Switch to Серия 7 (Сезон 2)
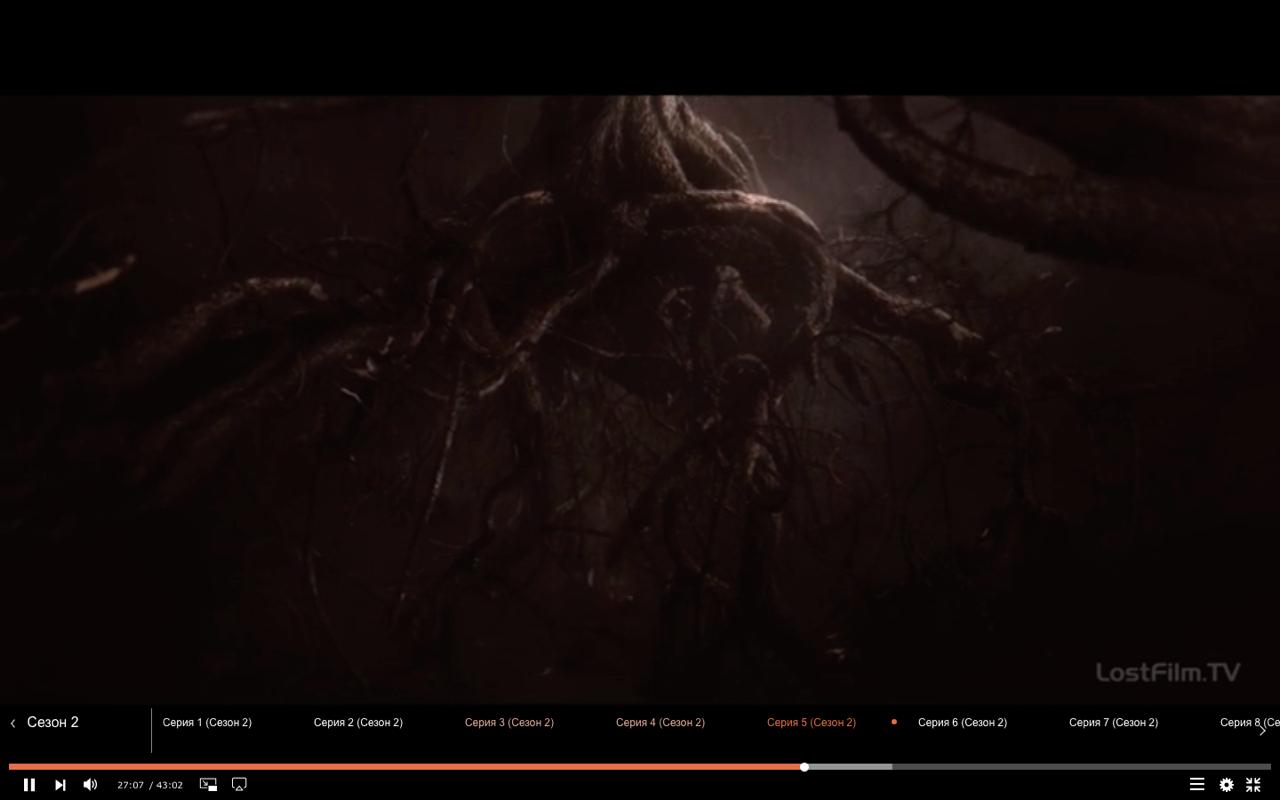The width and height of the screenshot is (1280, 800). click(1113, 722)
